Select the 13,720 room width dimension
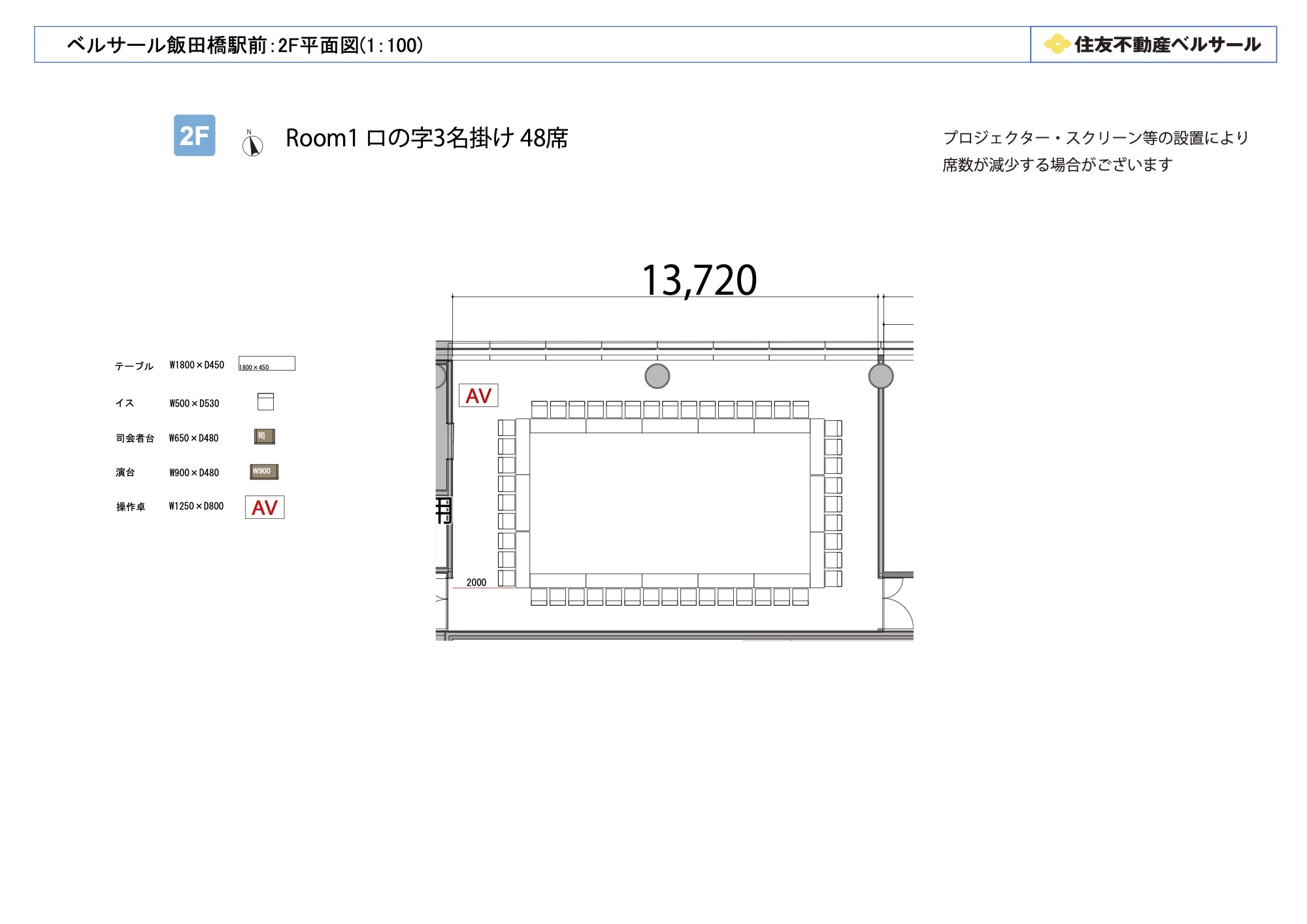The width and height of the screenshot is (1307, 924). click(x=699, y=280)
